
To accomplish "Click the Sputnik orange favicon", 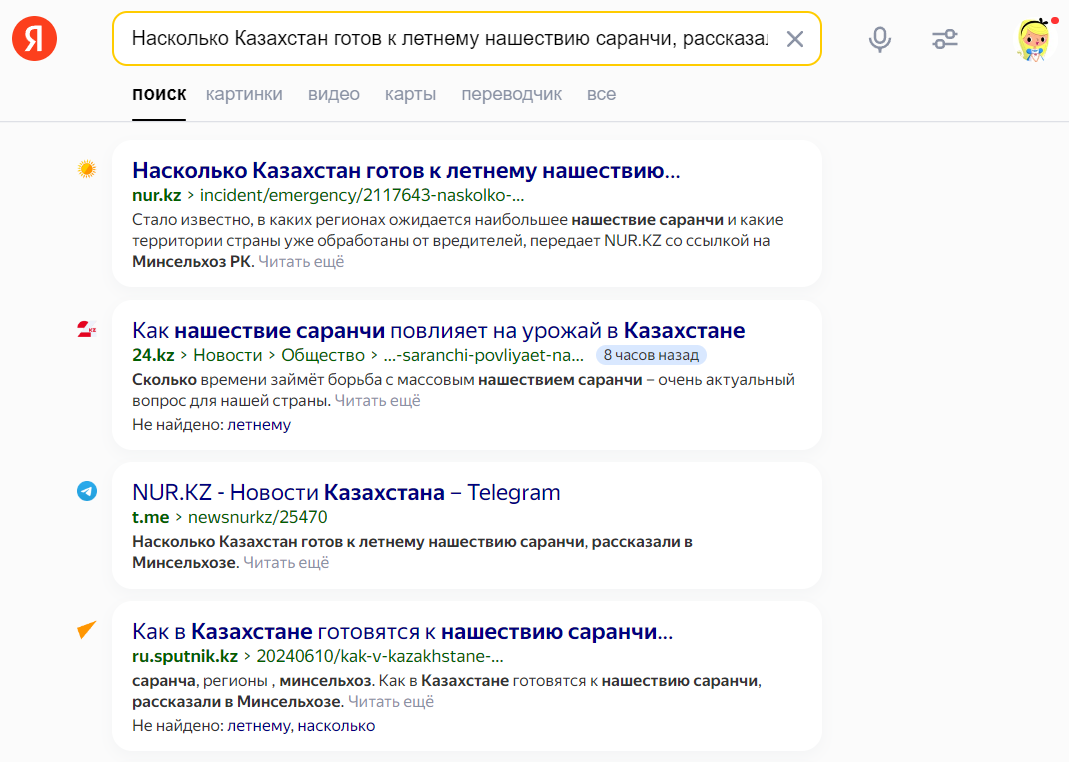I will (x=87, y=630).
